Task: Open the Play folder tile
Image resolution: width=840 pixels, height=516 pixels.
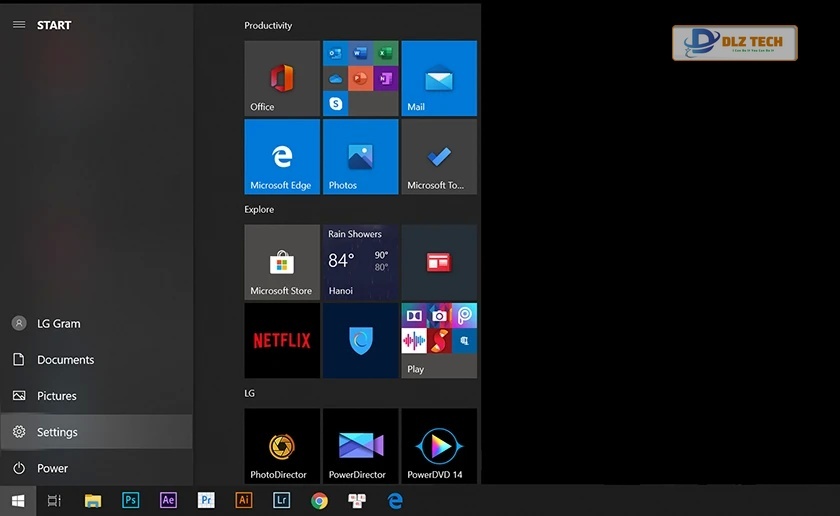Action: (439, 340)
